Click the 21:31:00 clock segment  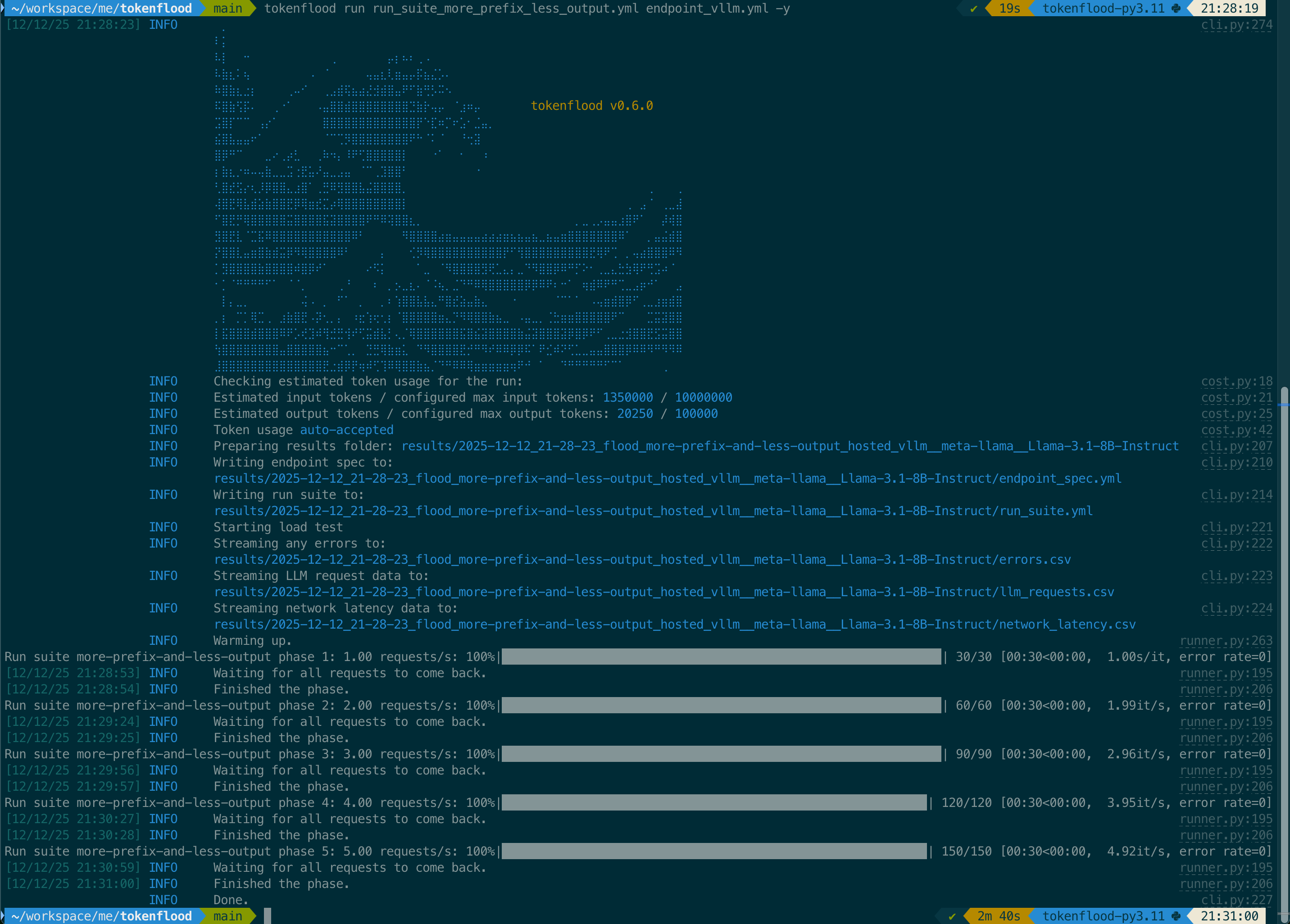(1229, 916)
